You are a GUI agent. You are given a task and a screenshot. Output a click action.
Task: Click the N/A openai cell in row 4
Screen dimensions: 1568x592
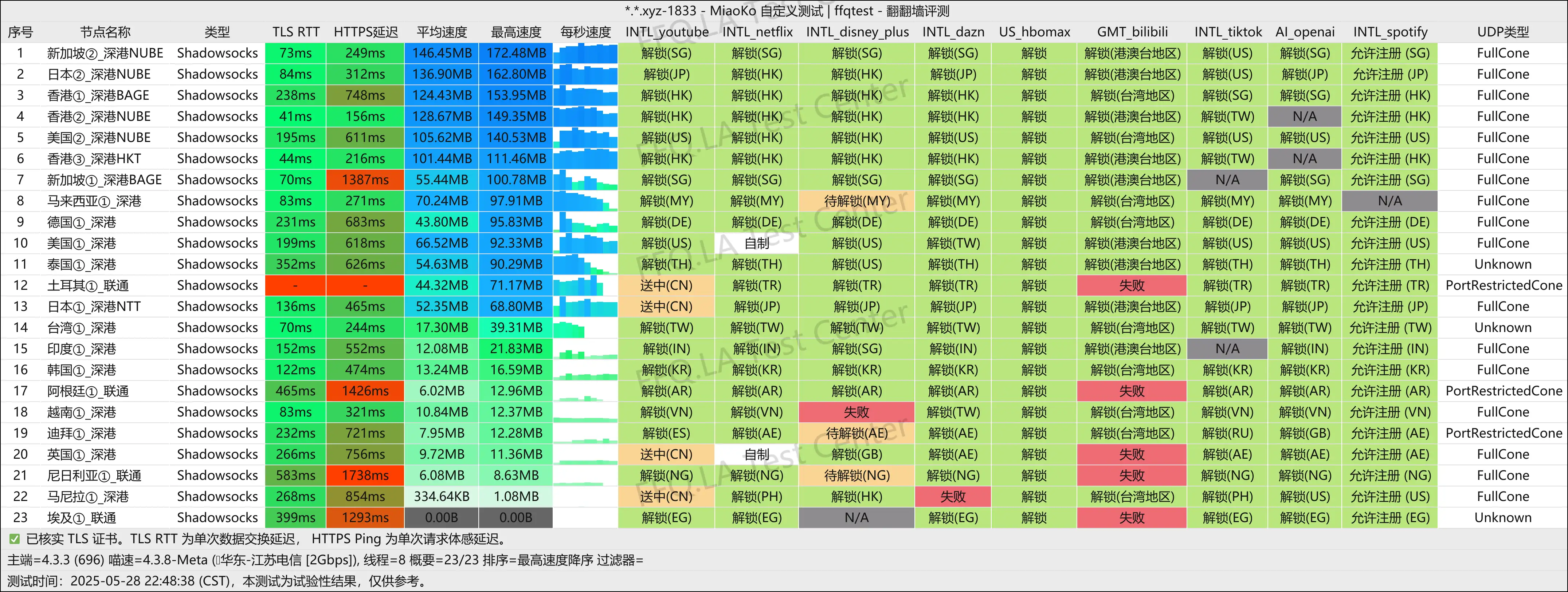click(x=1305, y=116)
